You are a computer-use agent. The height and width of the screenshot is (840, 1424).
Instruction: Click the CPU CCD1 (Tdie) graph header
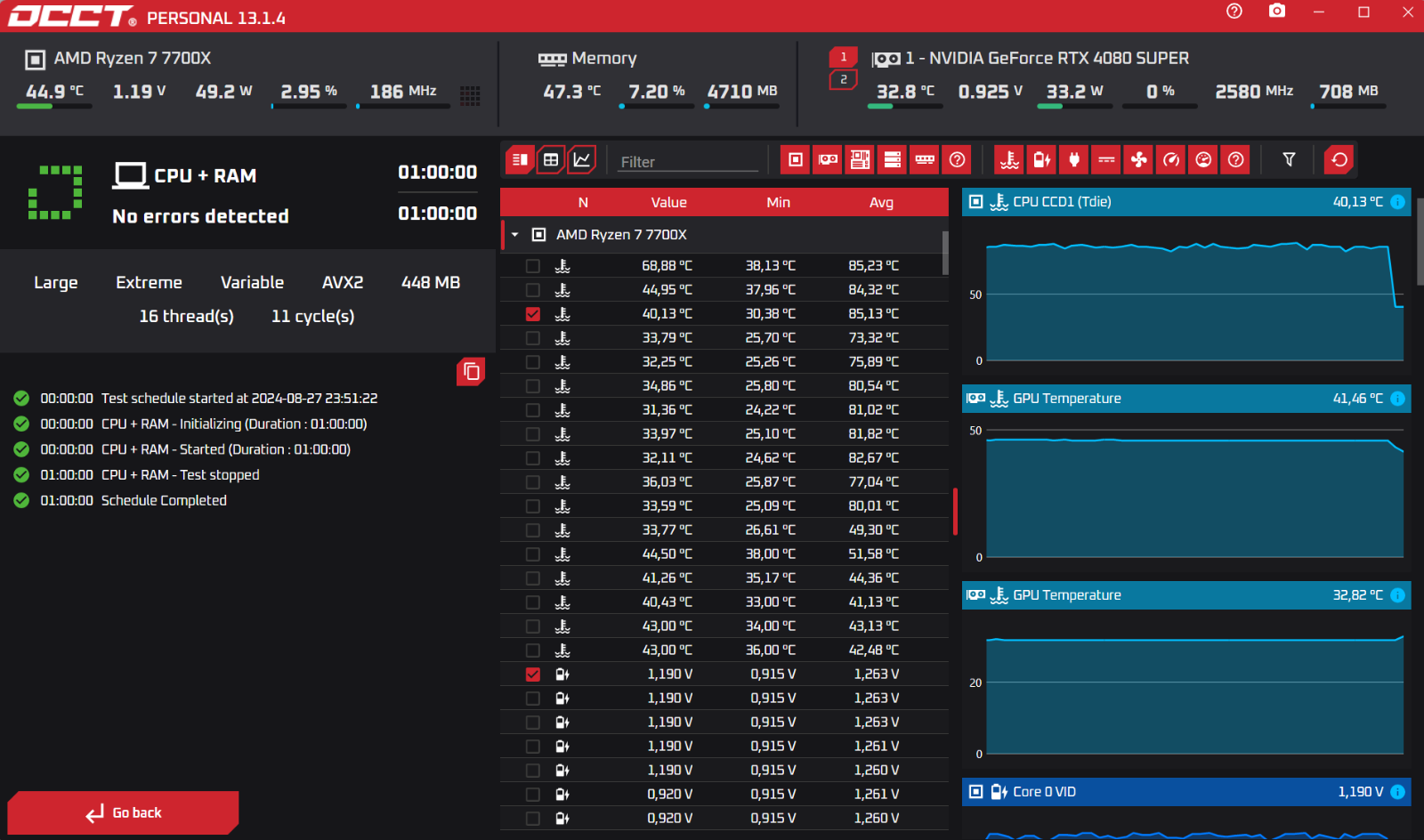(x=1186, y=202)
